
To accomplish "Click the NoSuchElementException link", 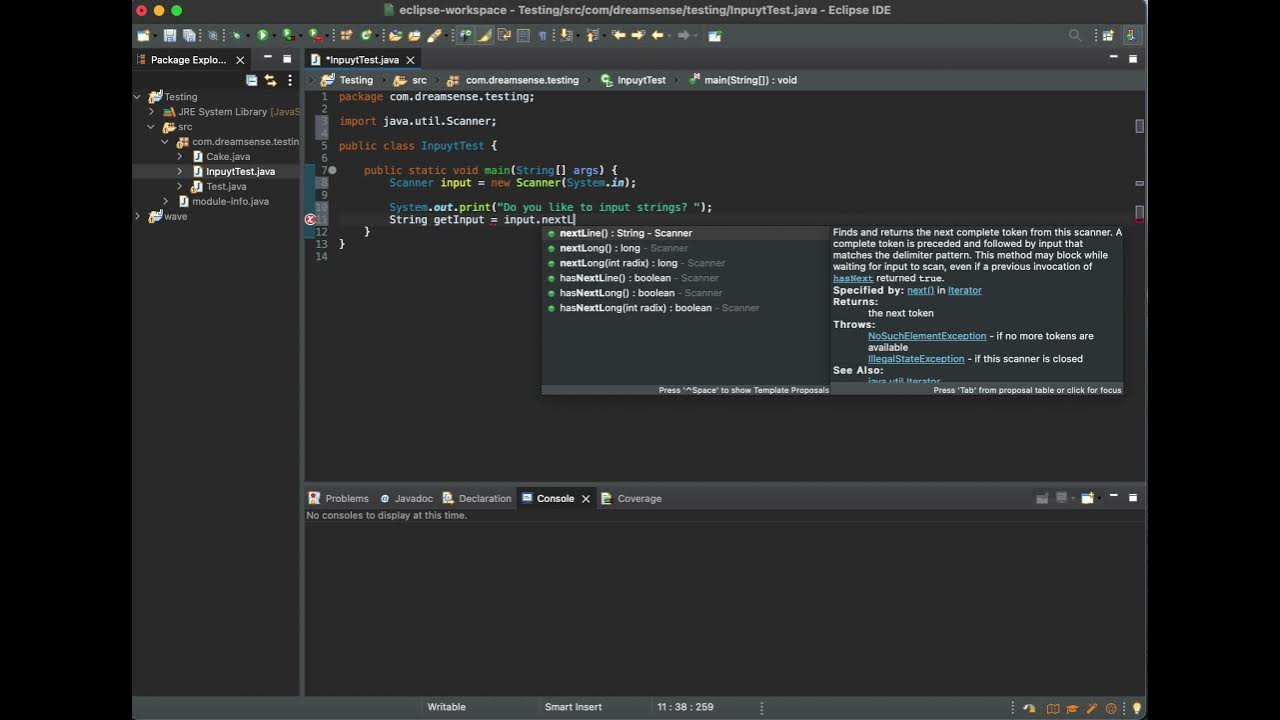I will (926, 336).
